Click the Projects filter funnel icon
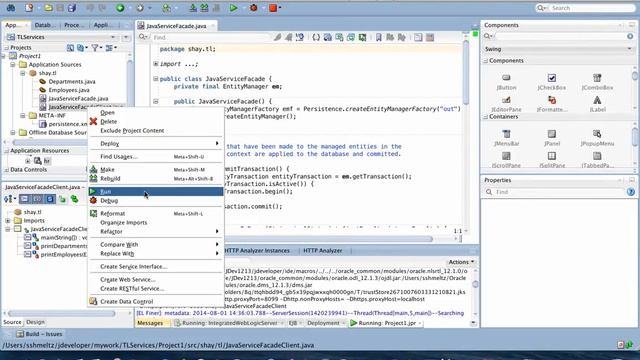The image size is (640, 360). [95, 48]
